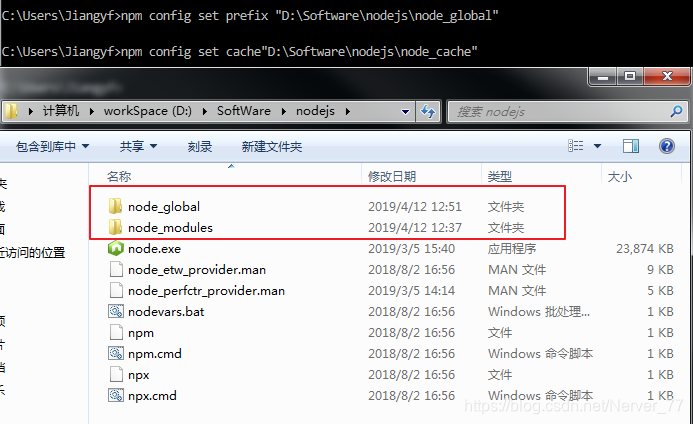Screen dimensions: 693x424
Task: Expand the arrow before 计算机 in path
Action: click(x=30, y=111)
